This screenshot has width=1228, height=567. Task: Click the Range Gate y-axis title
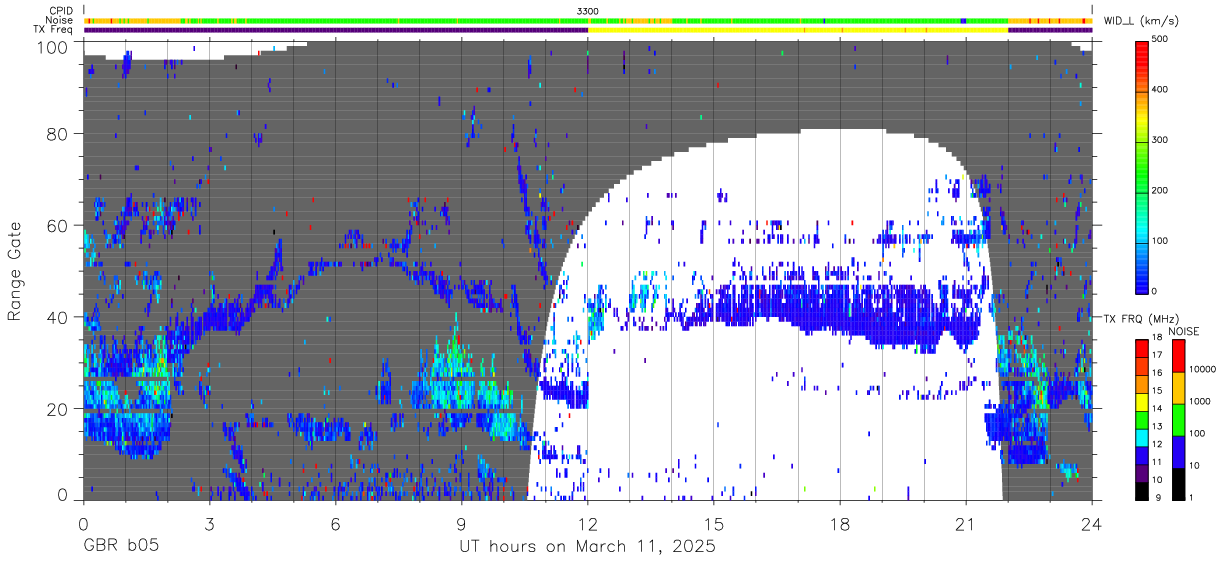coord(15,272)
